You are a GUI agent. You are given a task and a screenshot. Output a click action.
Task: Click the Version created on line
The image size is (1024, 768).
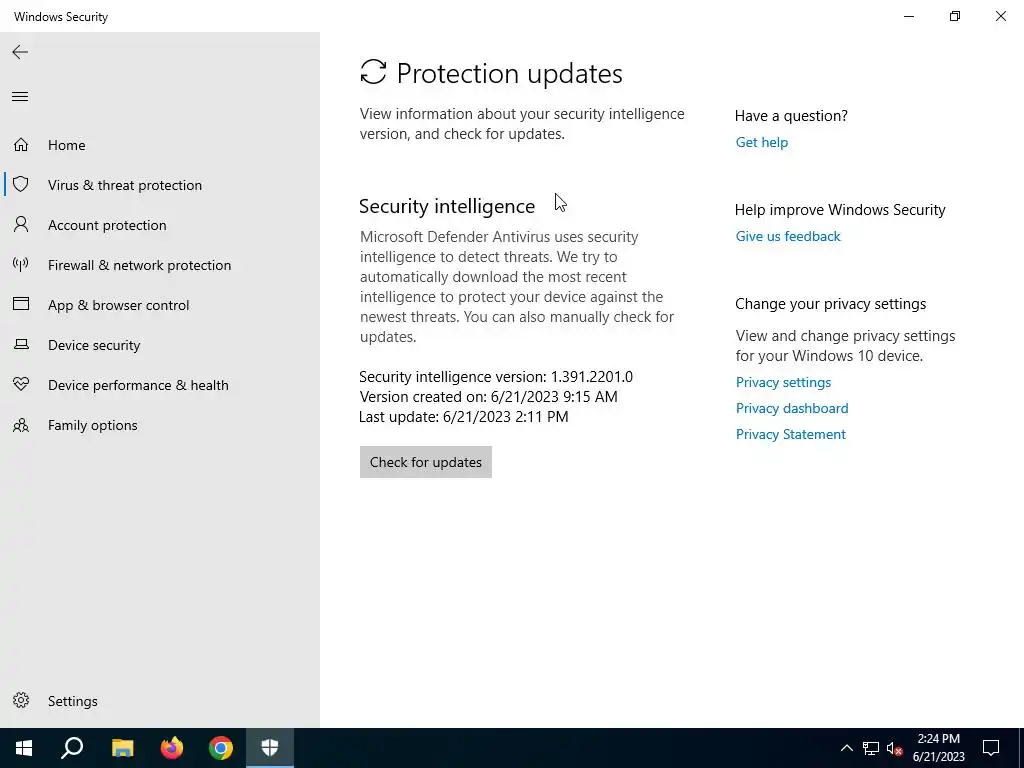(488, 396)
